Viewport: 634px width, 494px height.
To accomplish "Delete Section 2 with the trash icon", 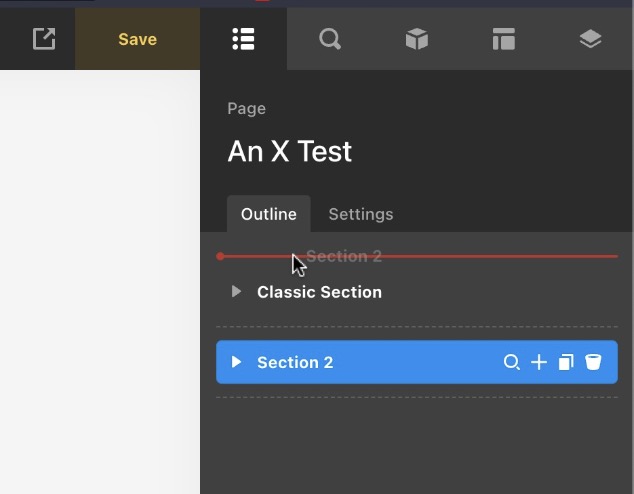I will pyautogui.click(x=593, y=362).
